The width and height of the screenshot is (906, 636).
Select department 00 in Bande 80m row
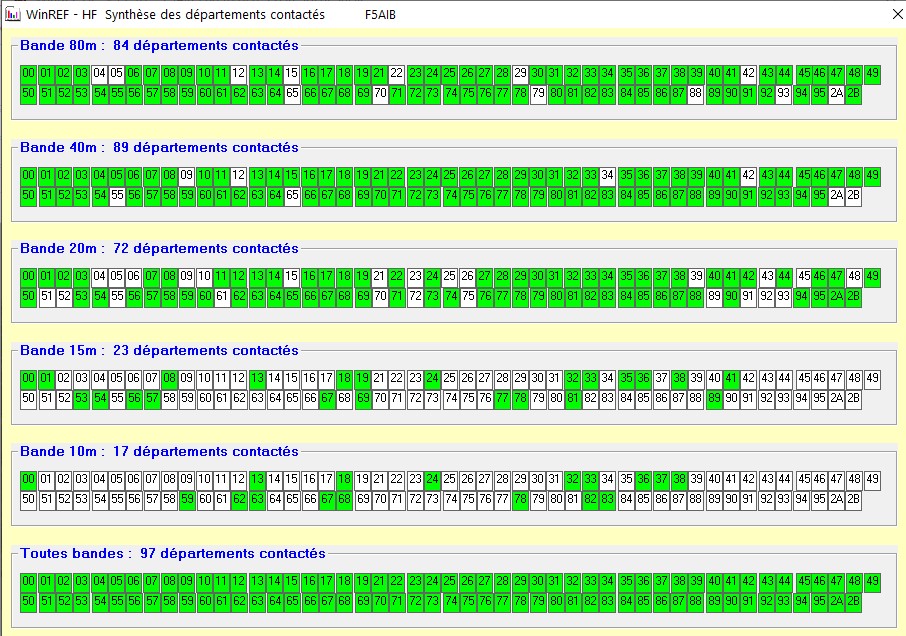(x=28, y=73)
